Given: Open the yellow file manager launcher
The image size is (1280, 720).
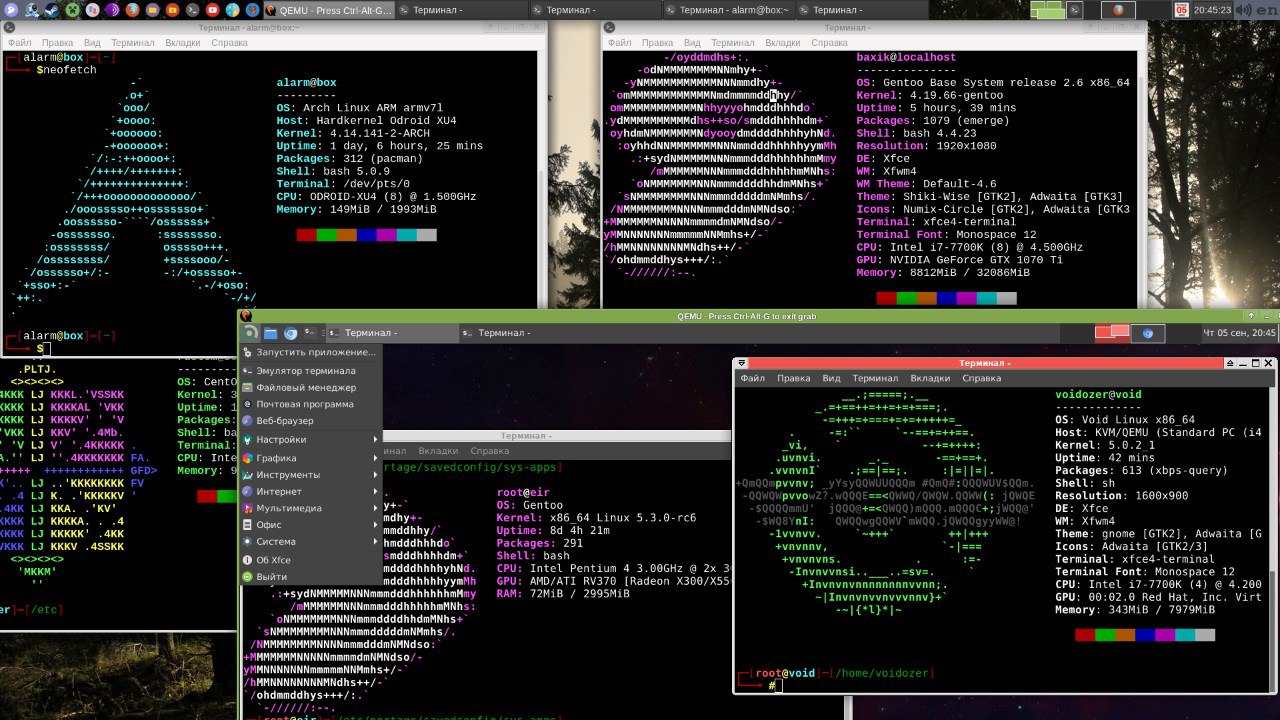Looking at the screenshot, I should [152, 10].
